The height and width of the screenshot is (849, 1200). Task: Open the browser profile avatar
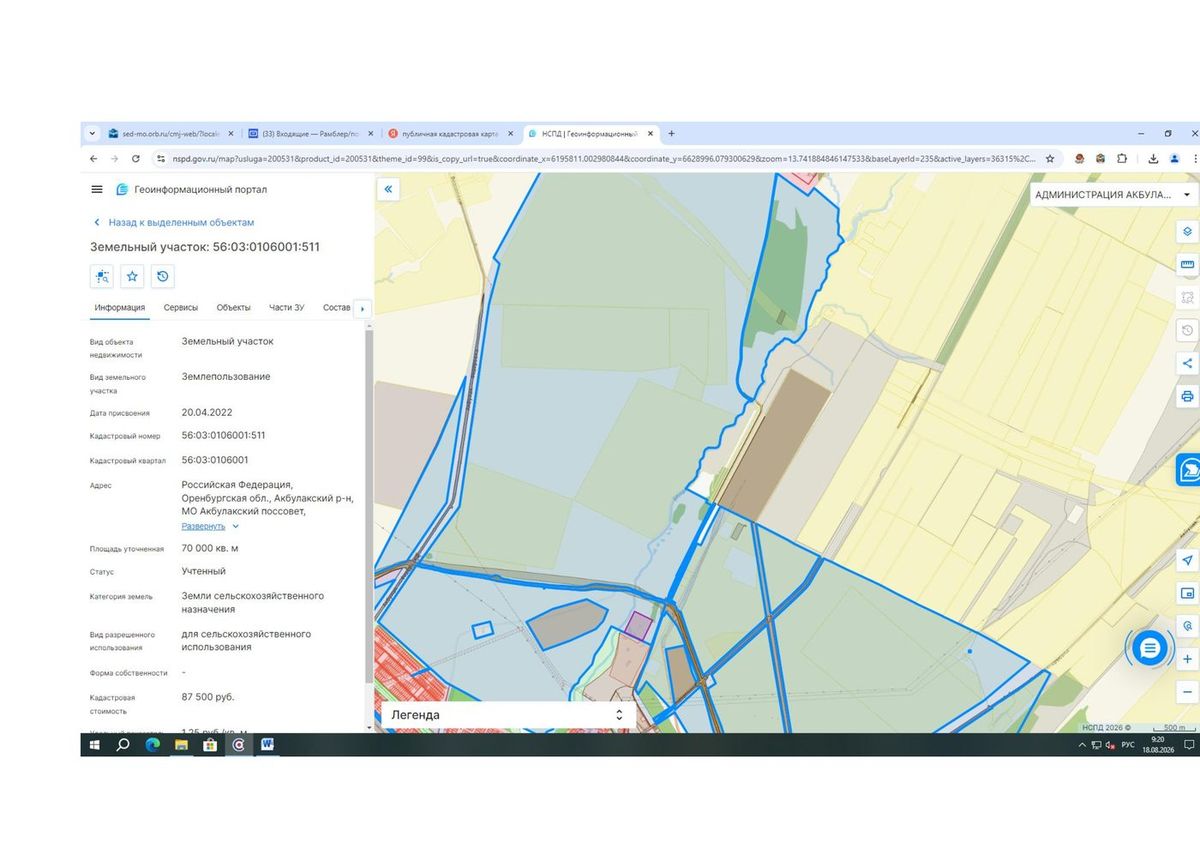(1174, 158)
